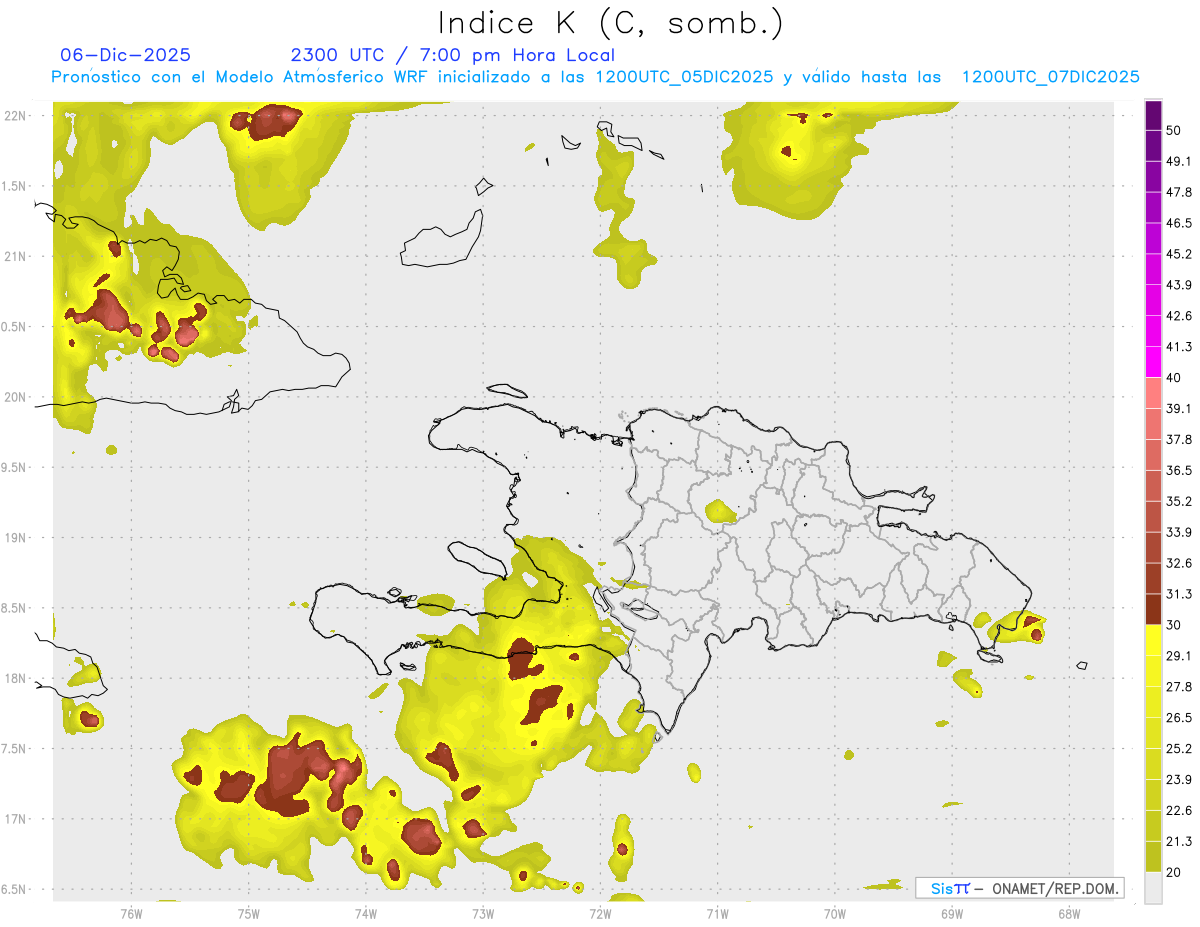Click the '1200UTC_05DIC2025' initialization time

[684, 77]
